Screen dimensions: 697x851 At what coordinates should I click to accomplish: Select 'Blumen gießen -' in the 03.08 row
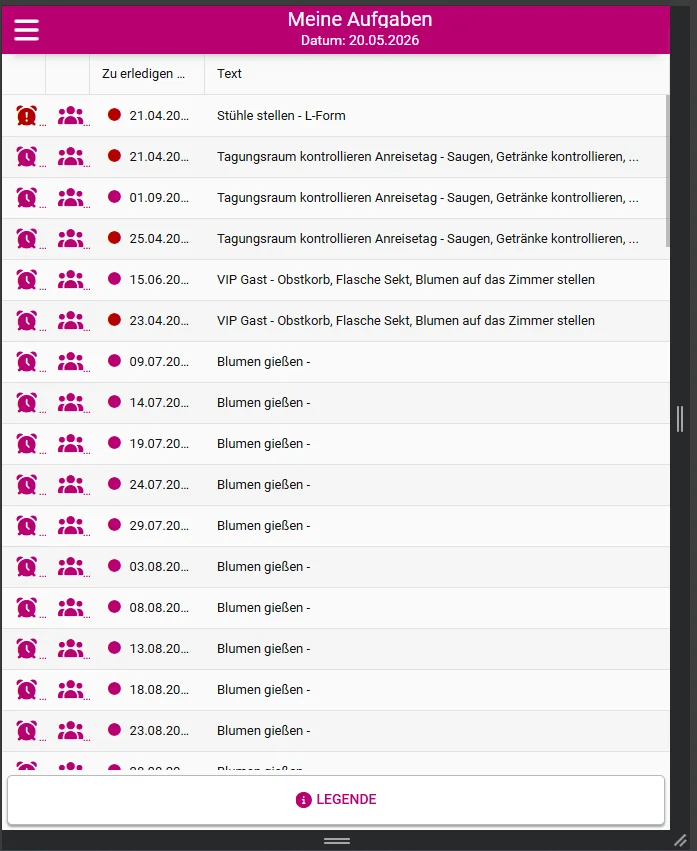263,567
